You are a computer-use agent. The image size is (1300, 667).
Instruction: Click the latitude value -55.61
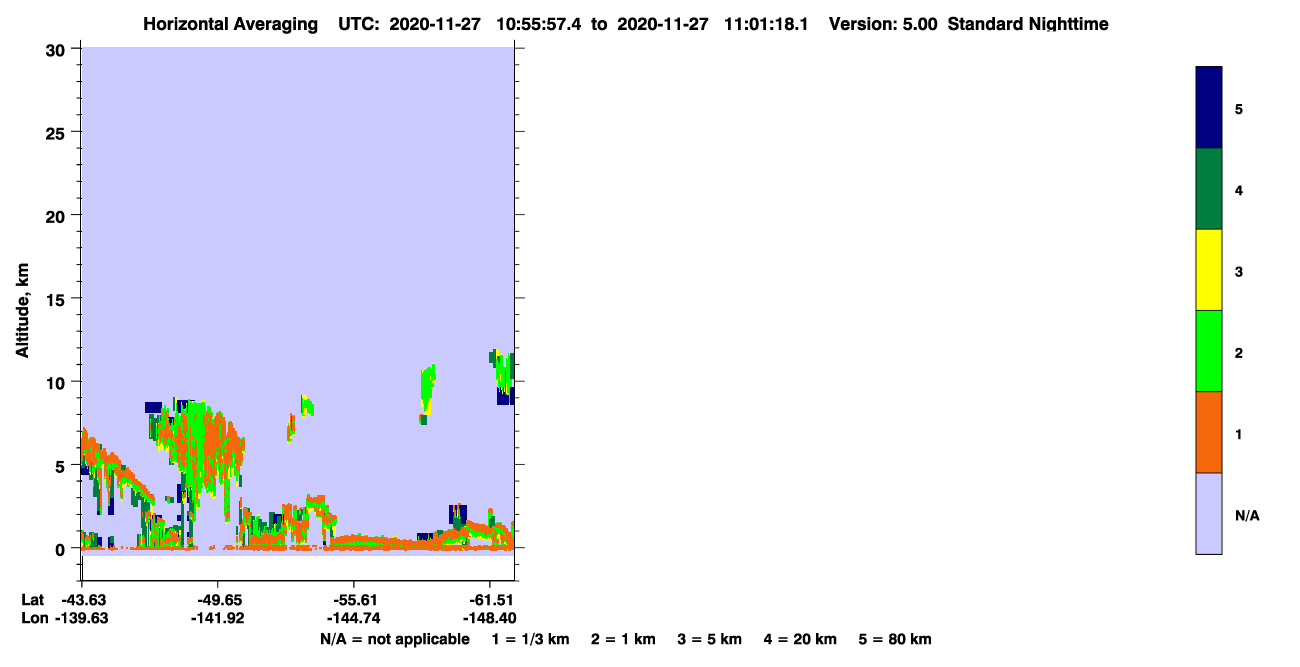click(x=354, y=600)
